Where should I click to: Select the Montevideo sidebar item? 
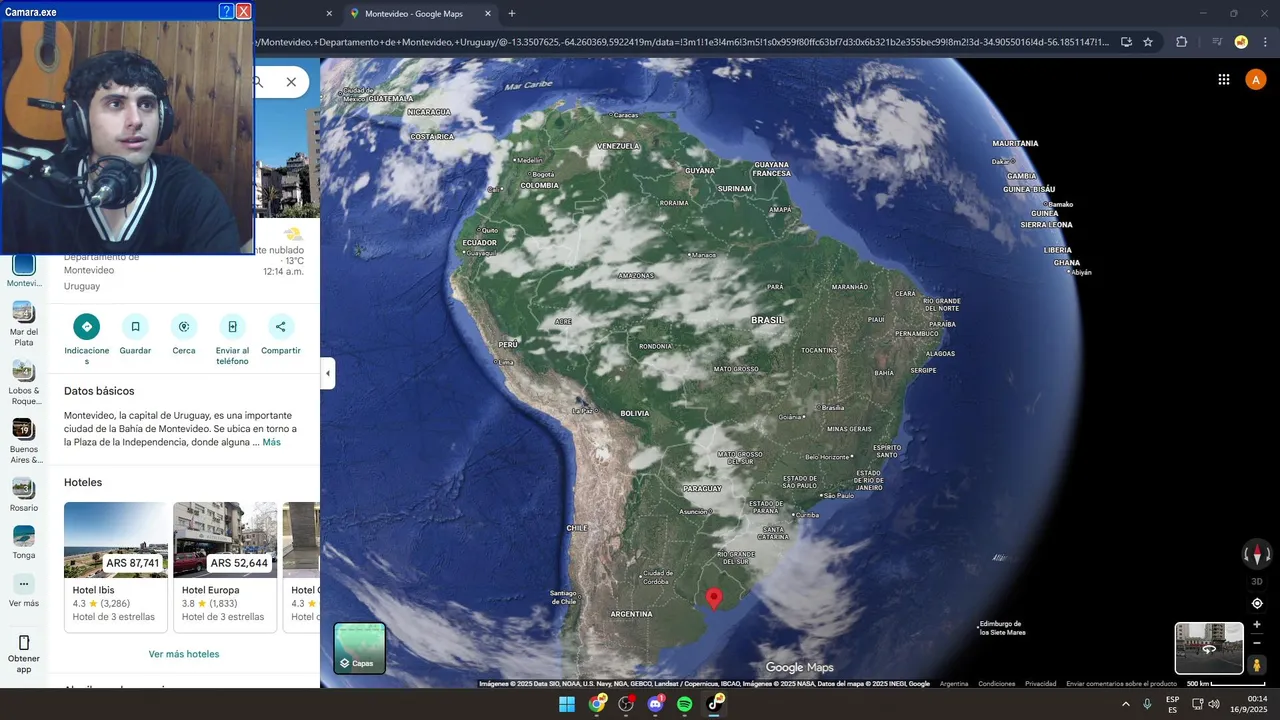click(x=24, y=270)
